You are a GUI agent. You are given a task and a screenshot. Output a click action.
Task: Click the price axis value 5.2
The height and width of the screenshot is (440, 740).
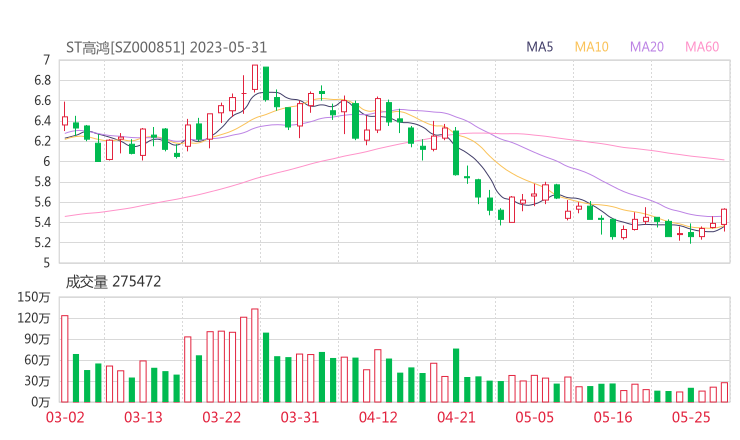[42, 243]
